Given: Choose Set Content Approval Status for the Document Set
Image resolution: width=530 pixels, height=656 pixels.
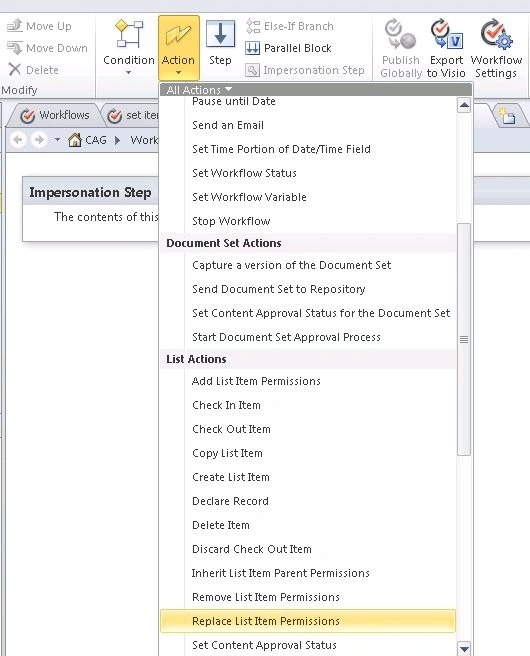Looking at the screenshot, I should click(321, 313).
